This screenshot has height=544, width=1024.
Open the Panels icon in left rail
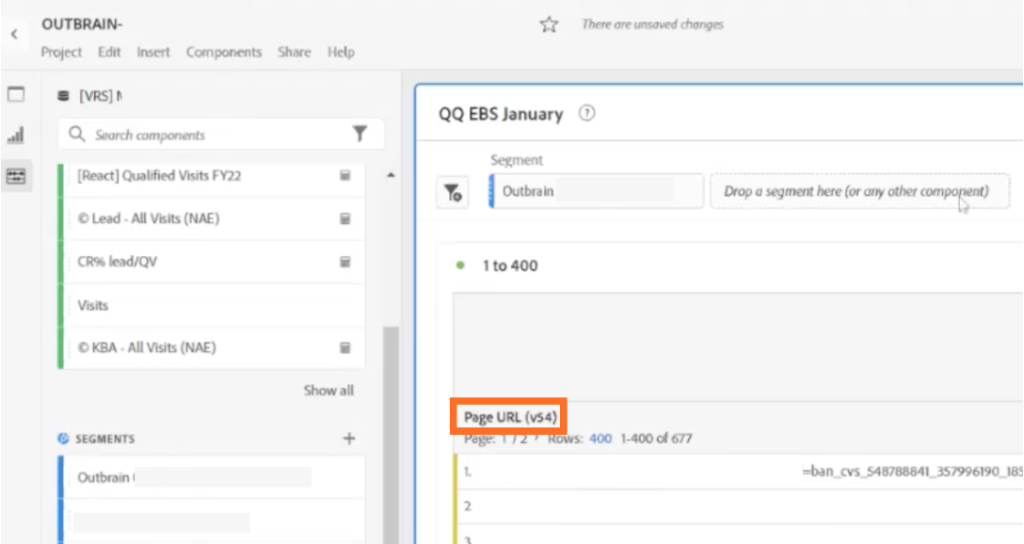[15, 95]
